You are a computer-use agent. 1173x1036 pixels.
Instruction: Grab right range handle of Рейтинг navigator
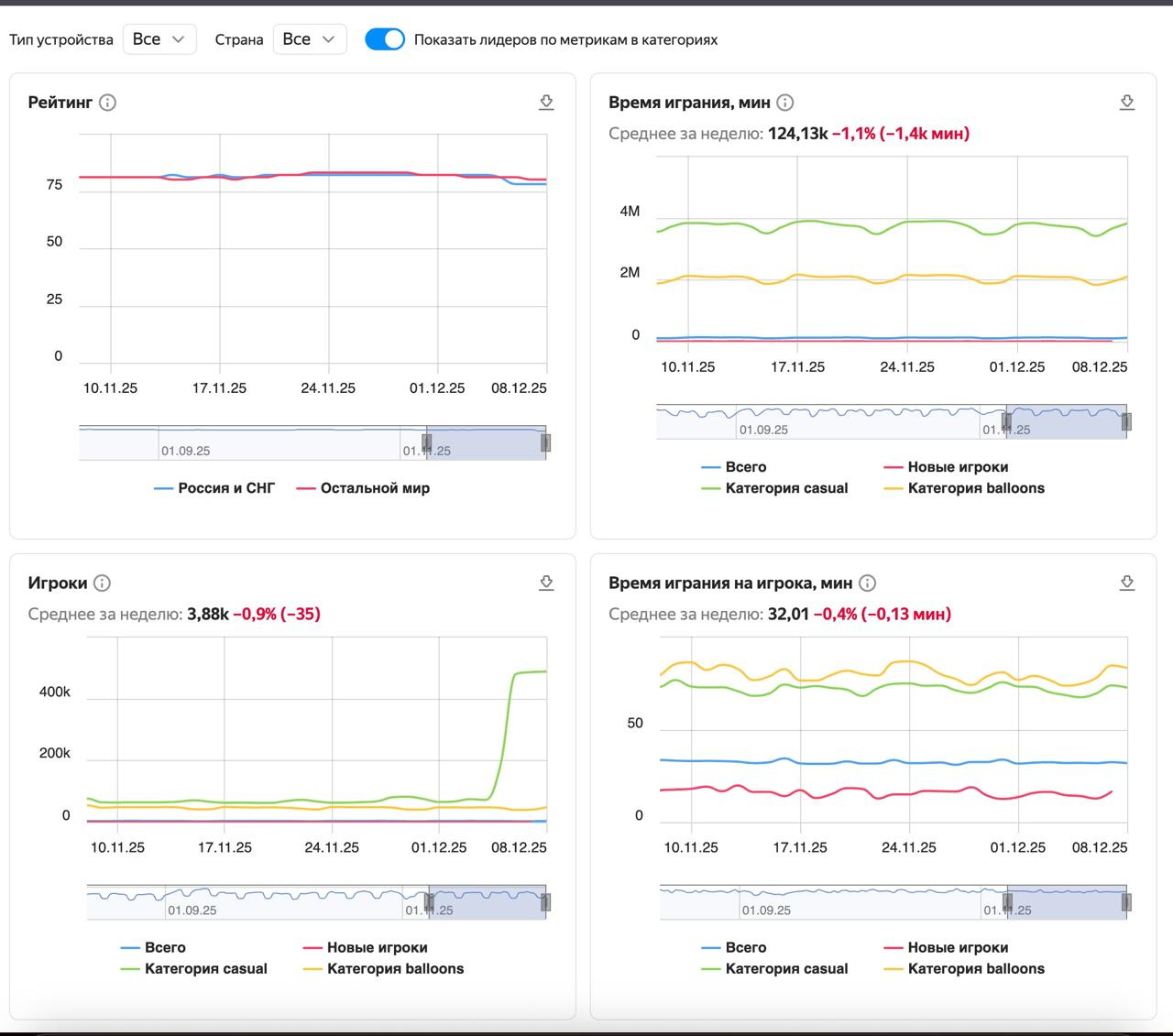545,443
